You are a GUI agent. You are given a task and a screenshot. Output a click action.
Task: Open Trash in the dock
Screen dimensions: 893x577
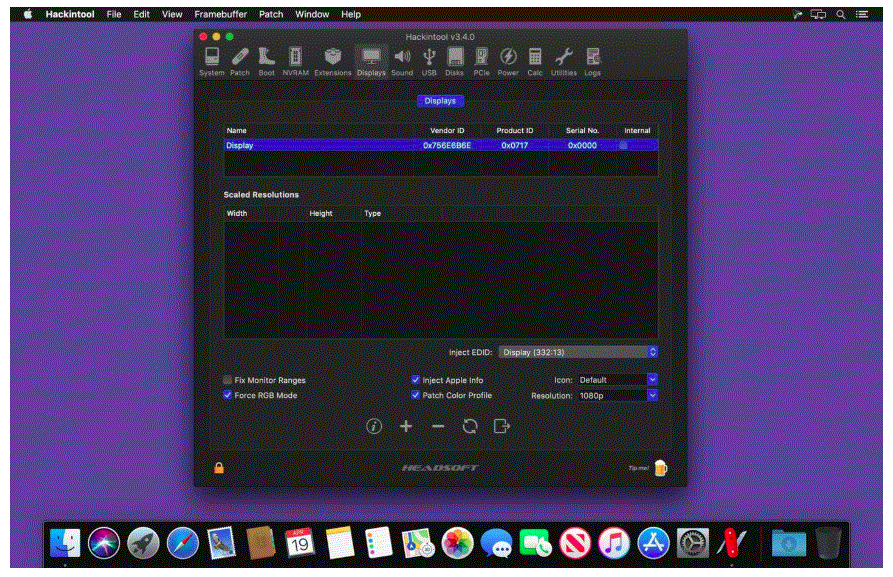[828, 543]
